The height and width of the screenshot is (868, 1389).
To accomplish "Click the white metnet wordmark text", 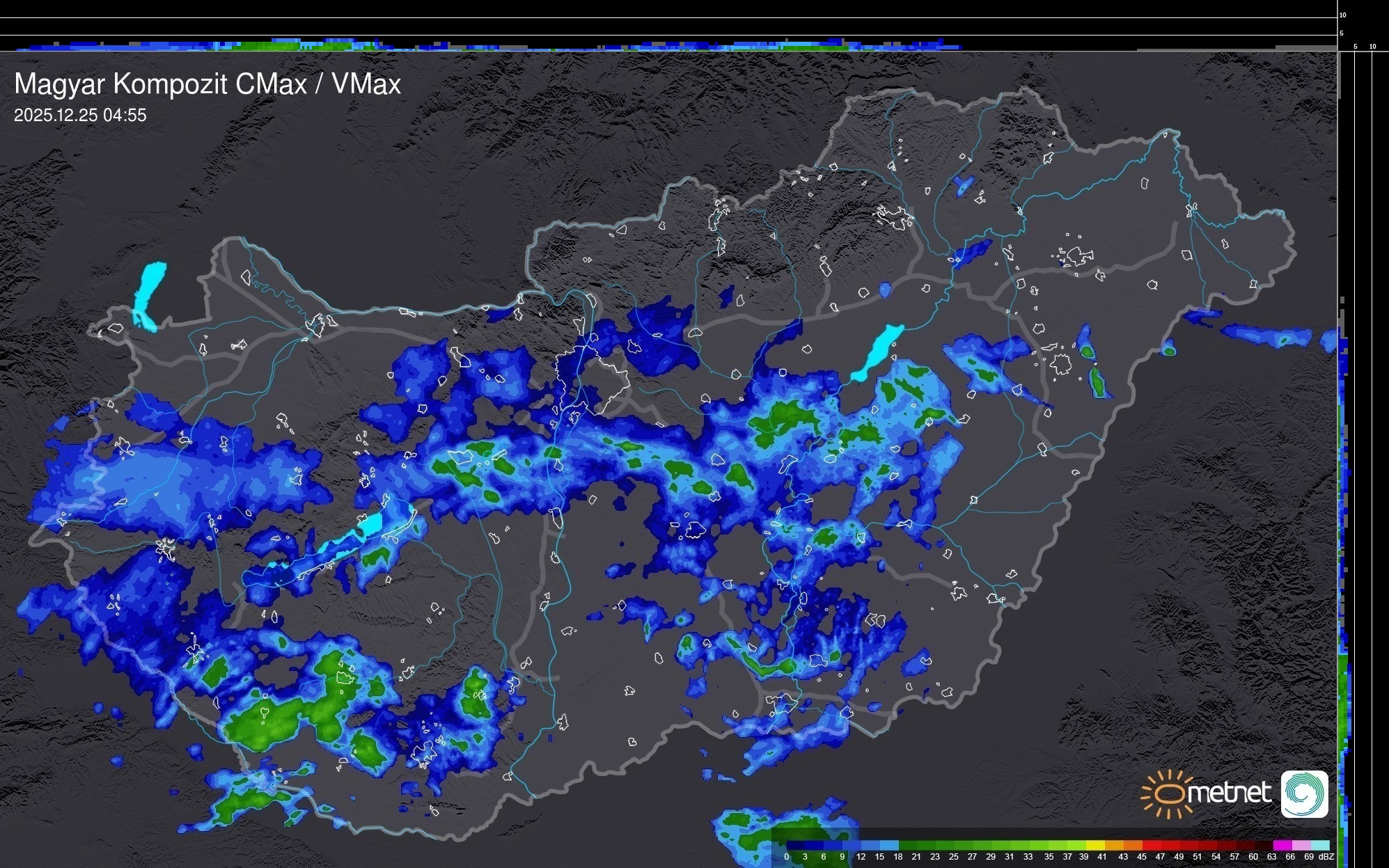I will 1229,793.
